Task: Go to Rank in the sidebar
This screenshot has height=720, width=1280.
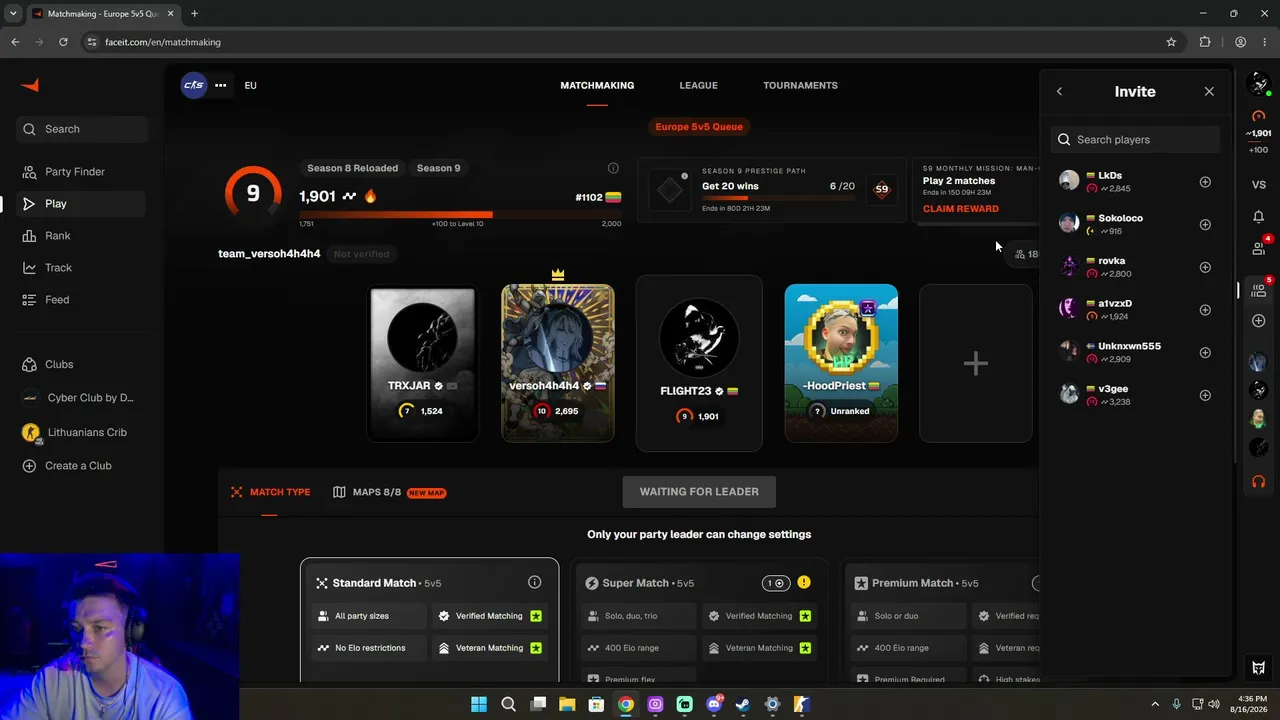Action: [x=81, y=236]
